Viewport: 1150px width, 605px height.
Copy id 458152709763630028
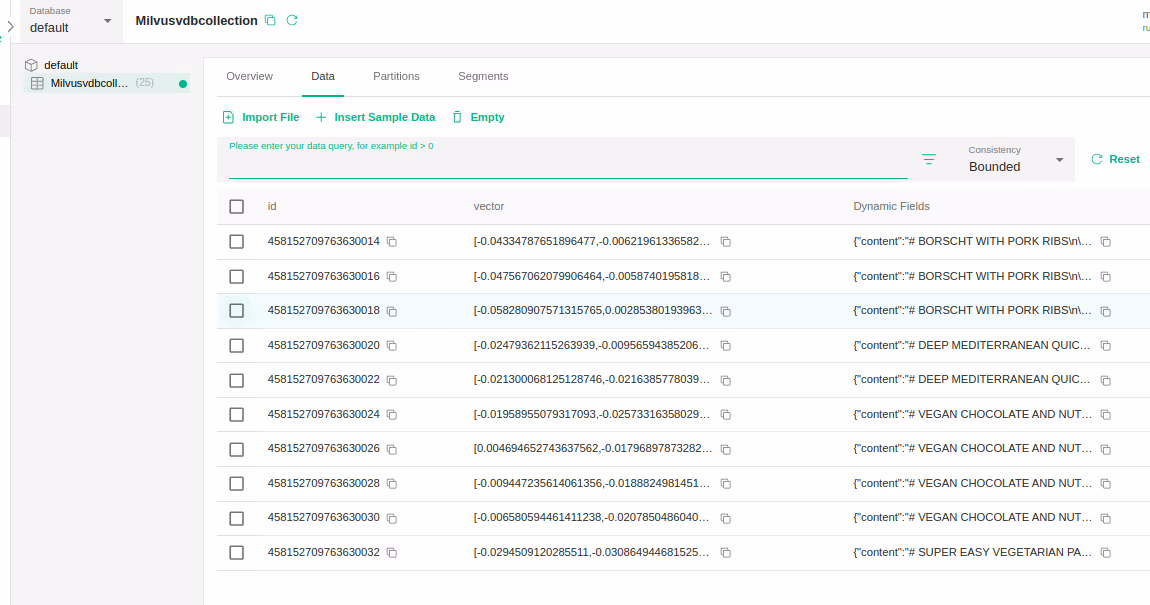click(x=392, y=484)
